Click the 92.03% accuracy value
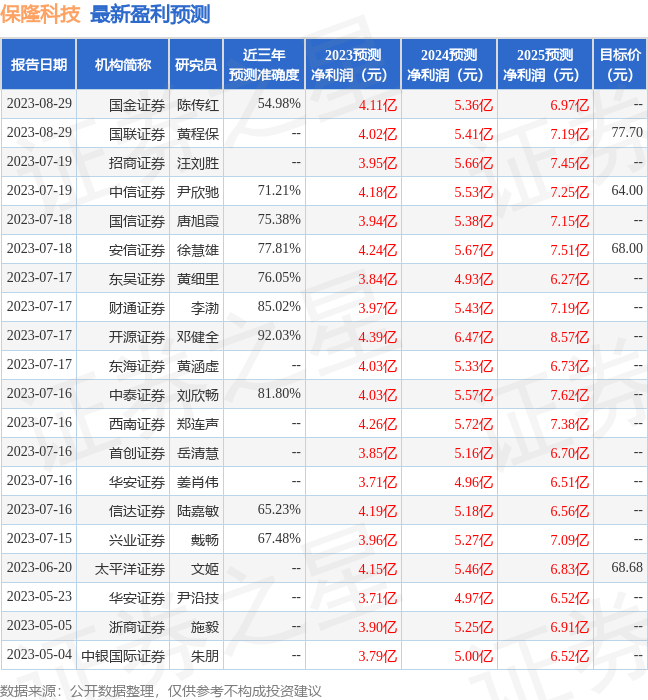The height and width of the screenshot is (700, 648). 279,336
